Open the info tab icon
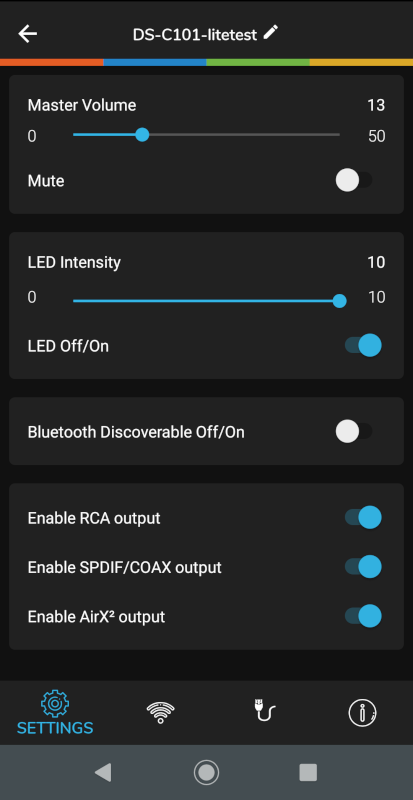Screen dimensions: 413x800 [362, 712]
